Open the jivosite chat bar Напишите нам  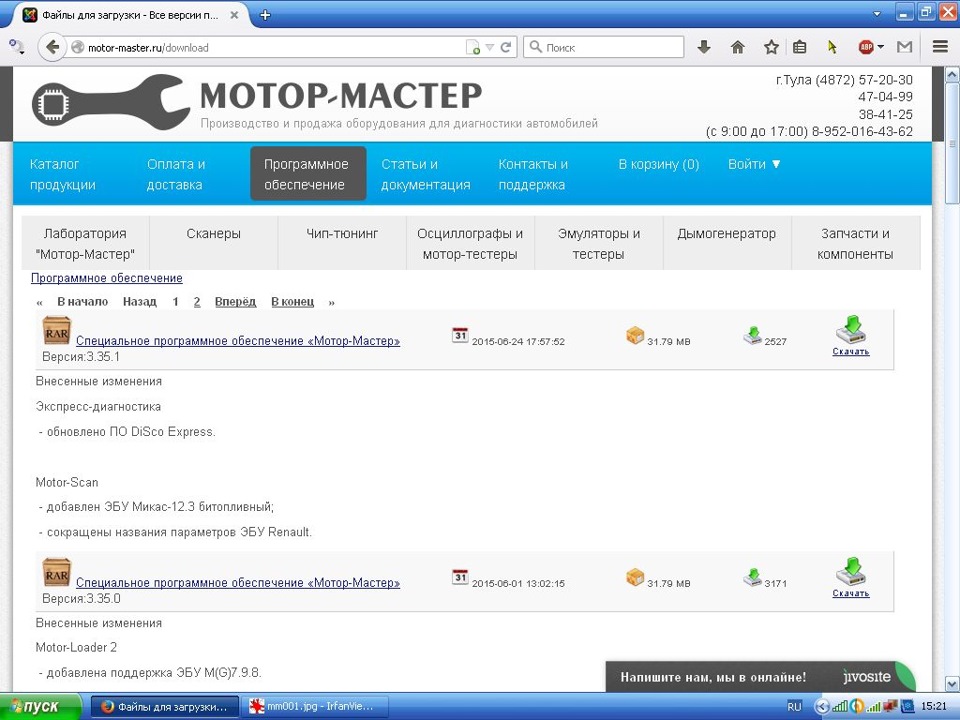(x=760, y=677)
